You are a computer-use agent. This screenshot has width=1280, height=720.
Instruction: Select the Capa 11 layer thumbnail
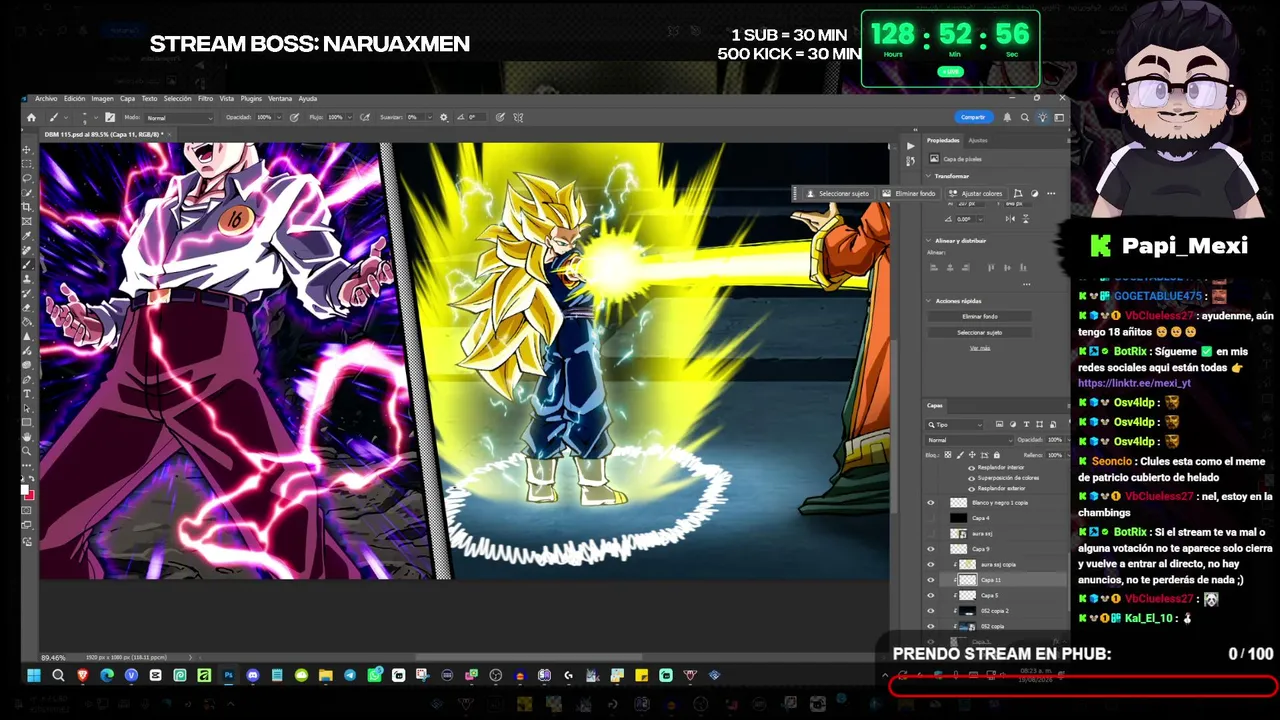coord(967,580)
